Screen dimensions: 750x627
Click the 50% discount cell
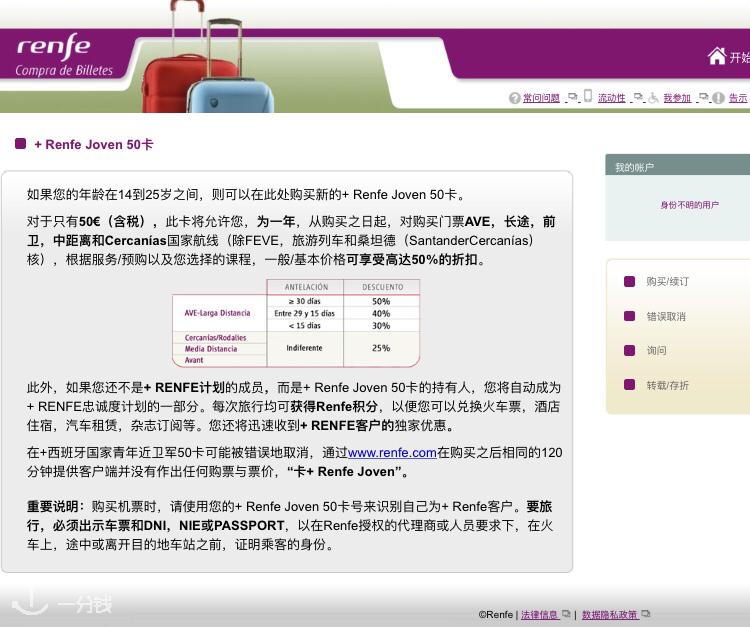point(381,301)
